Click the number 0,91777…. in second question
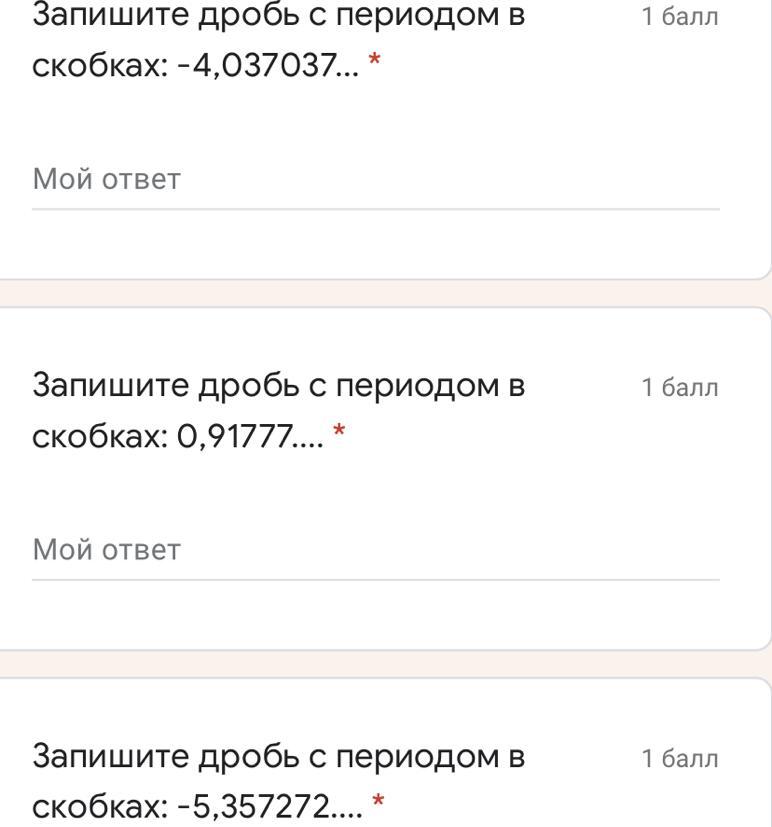The width and height of the screenshot is (772, 827). (x=249, y=437)
